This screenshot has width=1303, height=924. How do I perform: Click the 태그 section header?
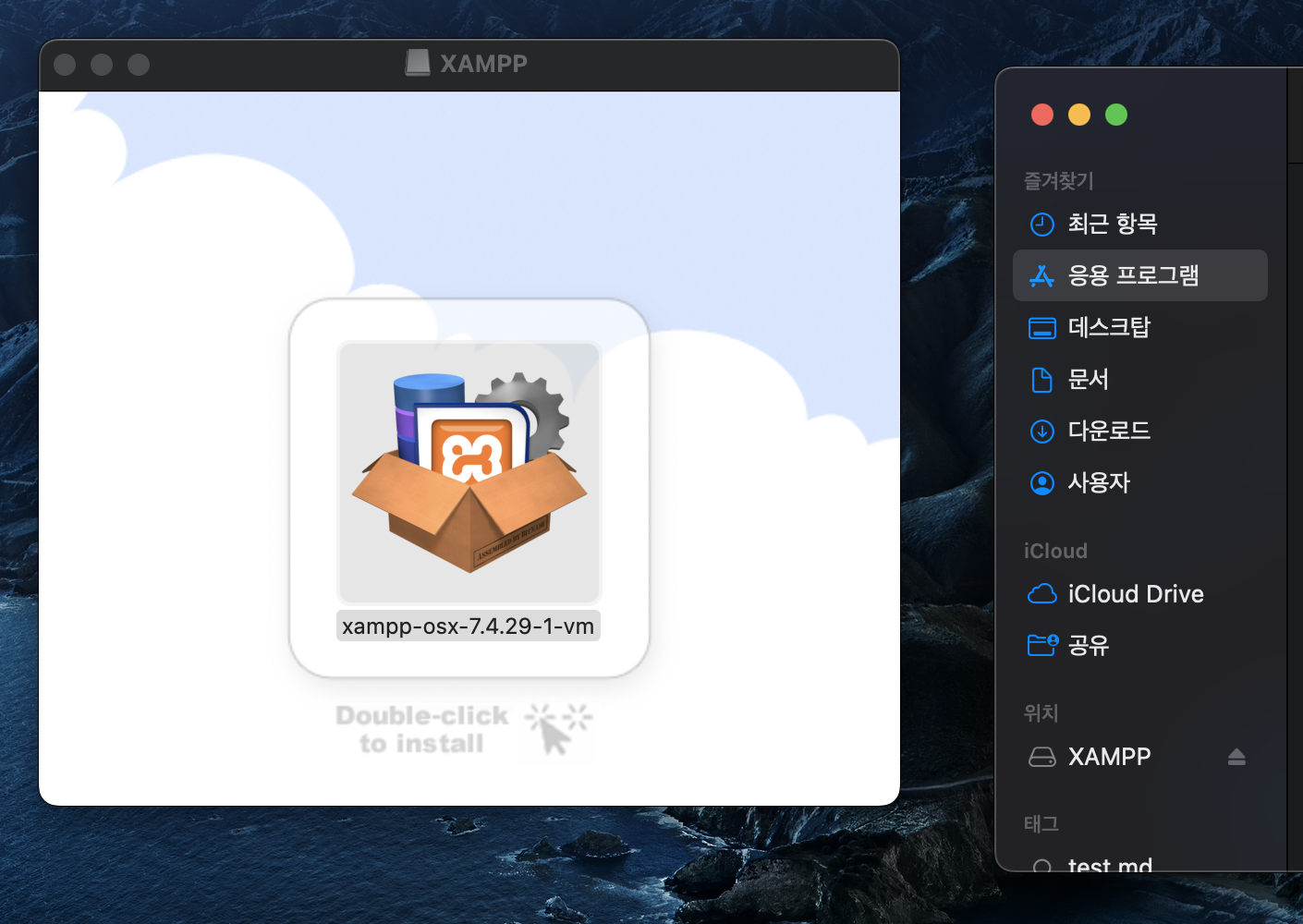point(1041,824)
